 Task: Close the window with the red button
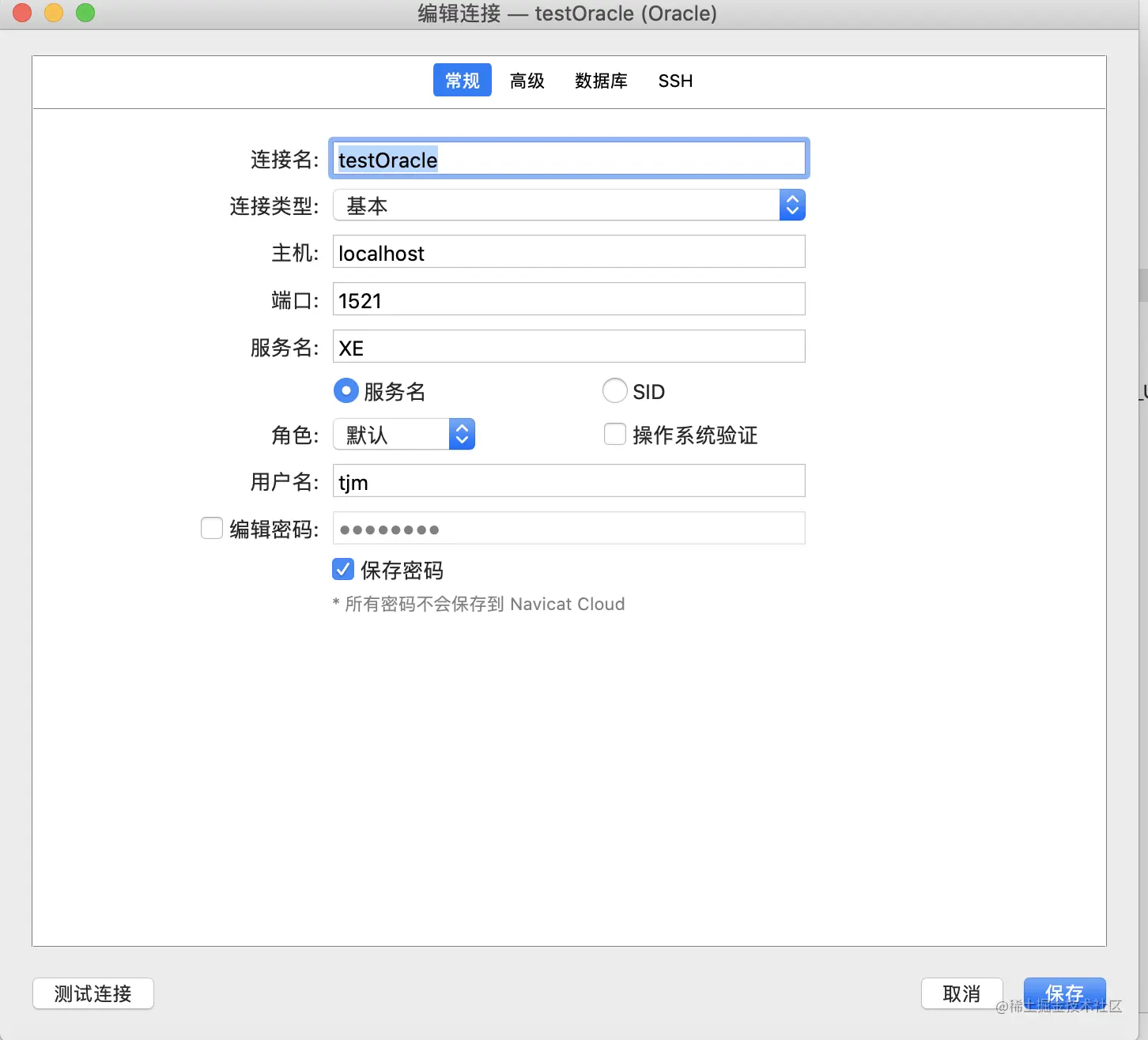[22, 13]
